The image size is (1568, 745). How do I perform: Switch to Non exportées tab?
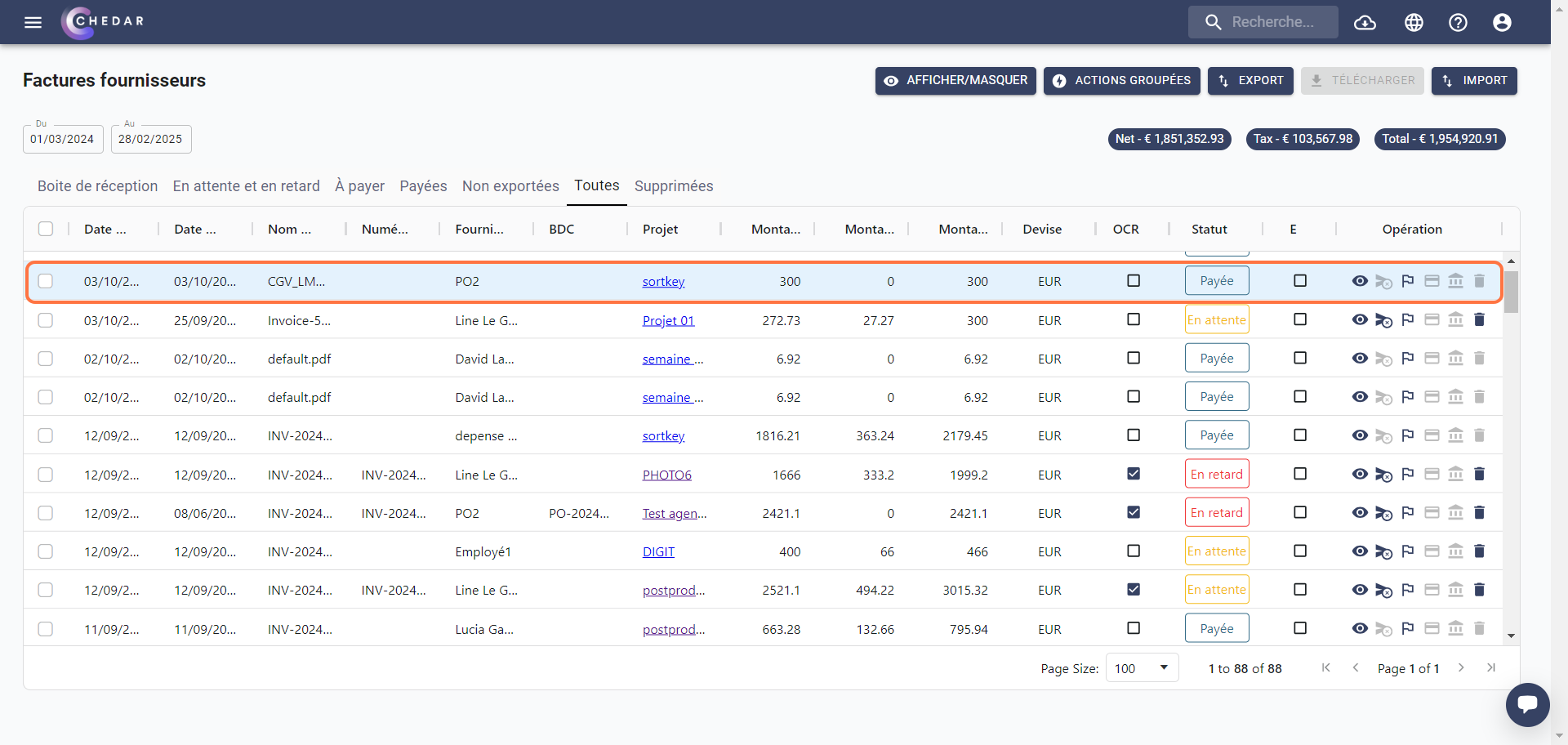coord(510,186)
